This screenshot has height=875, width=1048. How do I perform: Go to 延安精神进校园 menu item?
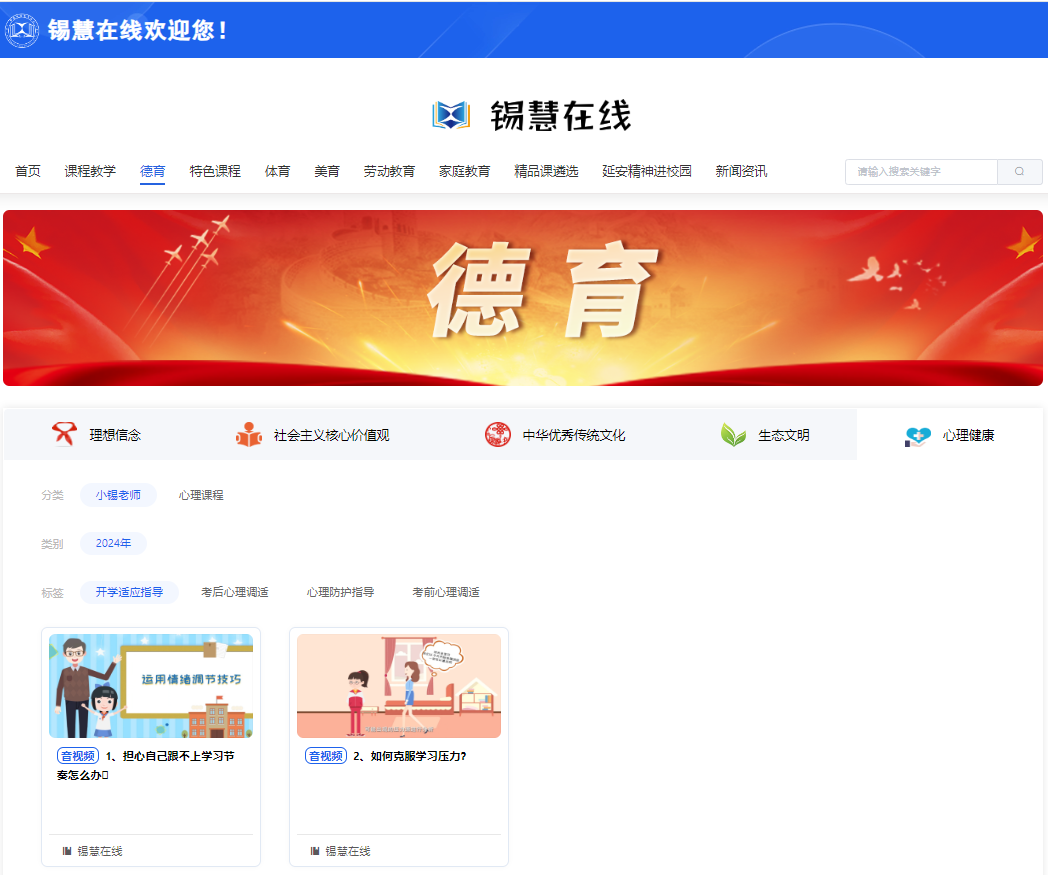pyautogui.click(x=646, y=172)
